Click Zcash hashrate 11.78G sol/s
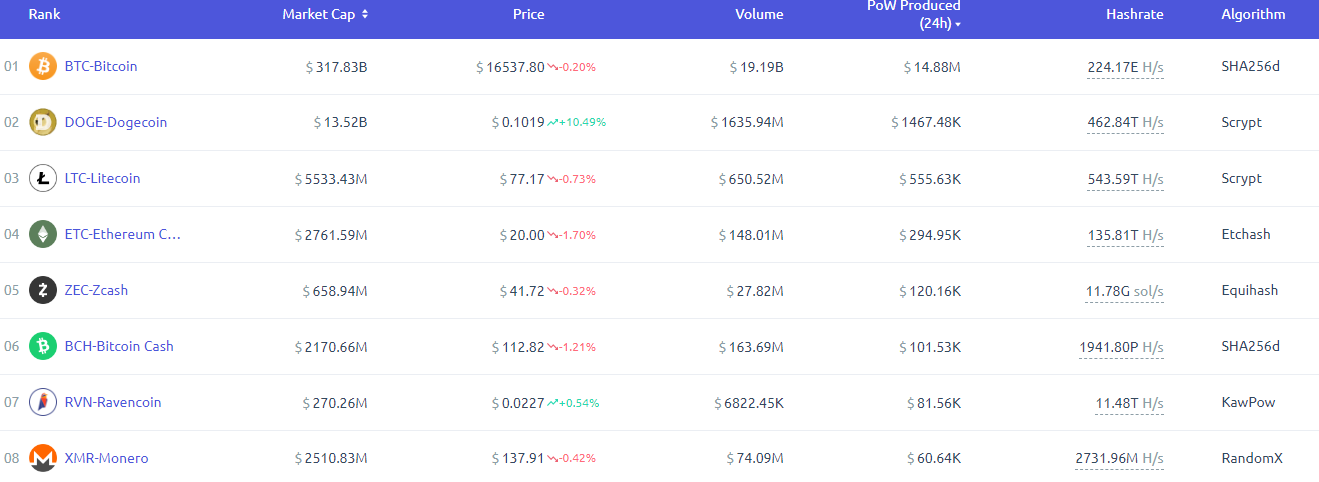The width and height of the screenshot is (1319, 482). [1125, 292]
